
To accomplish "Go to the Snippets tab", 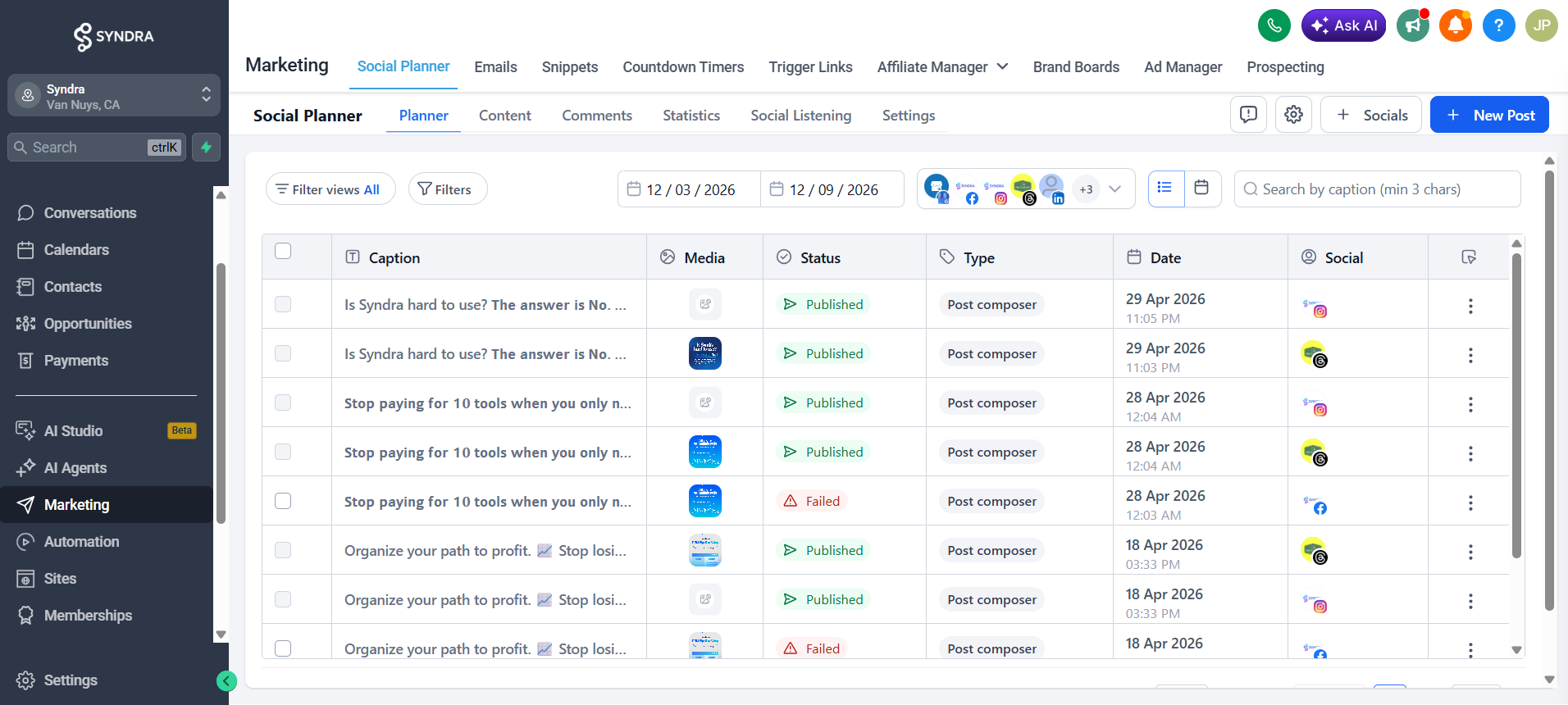I will coord(570,67).
